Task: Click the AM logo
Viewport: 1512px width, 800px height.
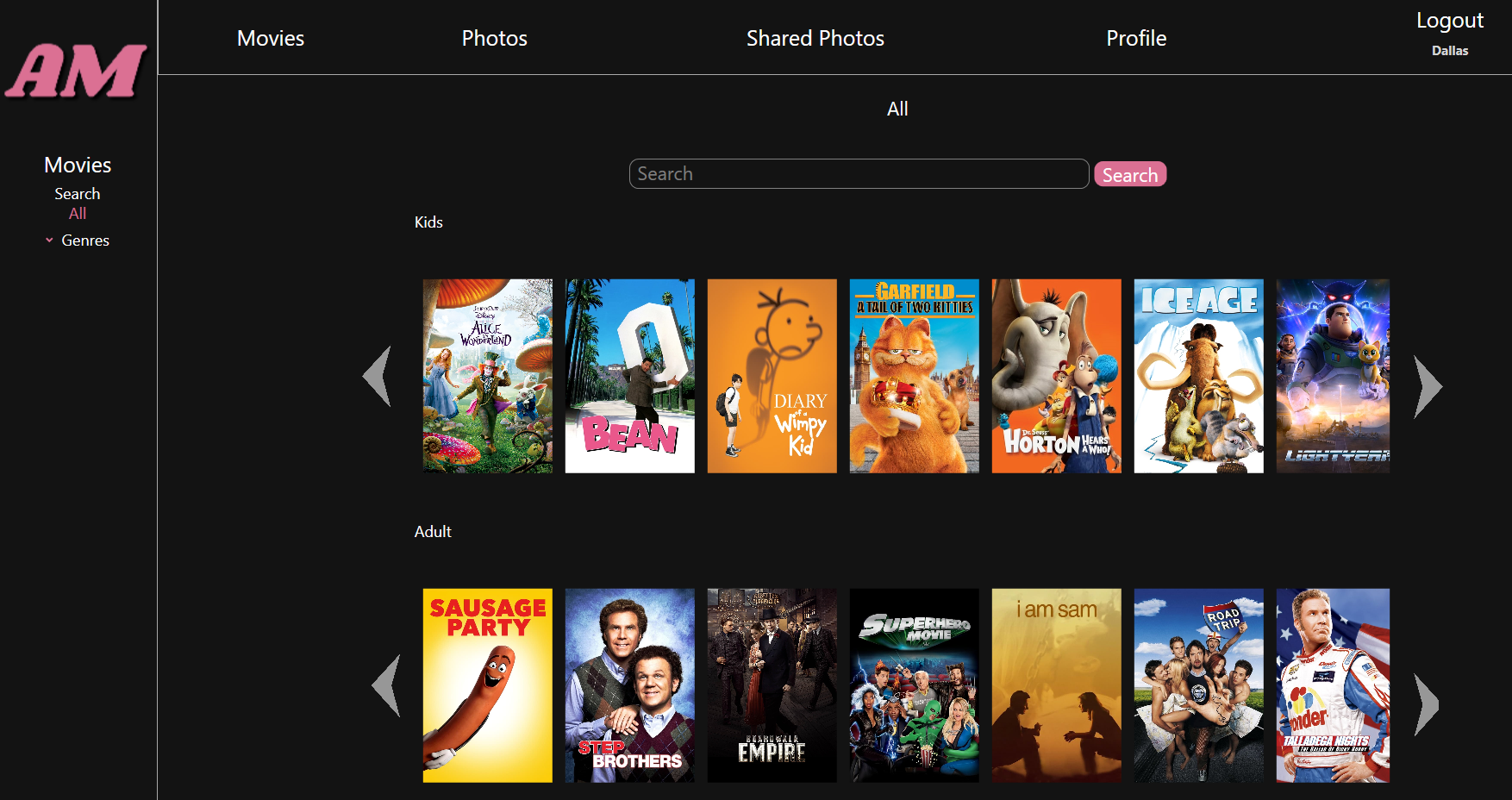Action: pyautogui.click(x=76, y=71)
